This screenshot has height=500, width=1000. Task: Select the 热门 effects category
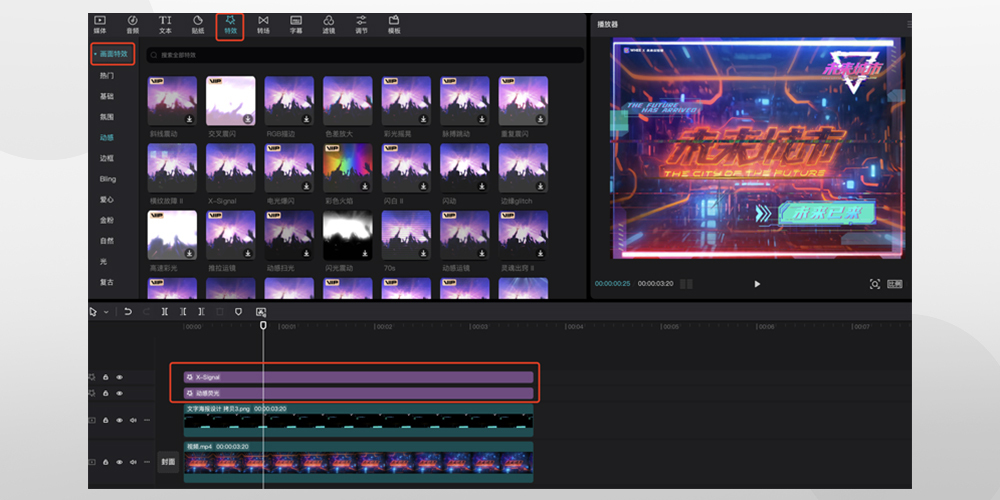coord(107,76)
